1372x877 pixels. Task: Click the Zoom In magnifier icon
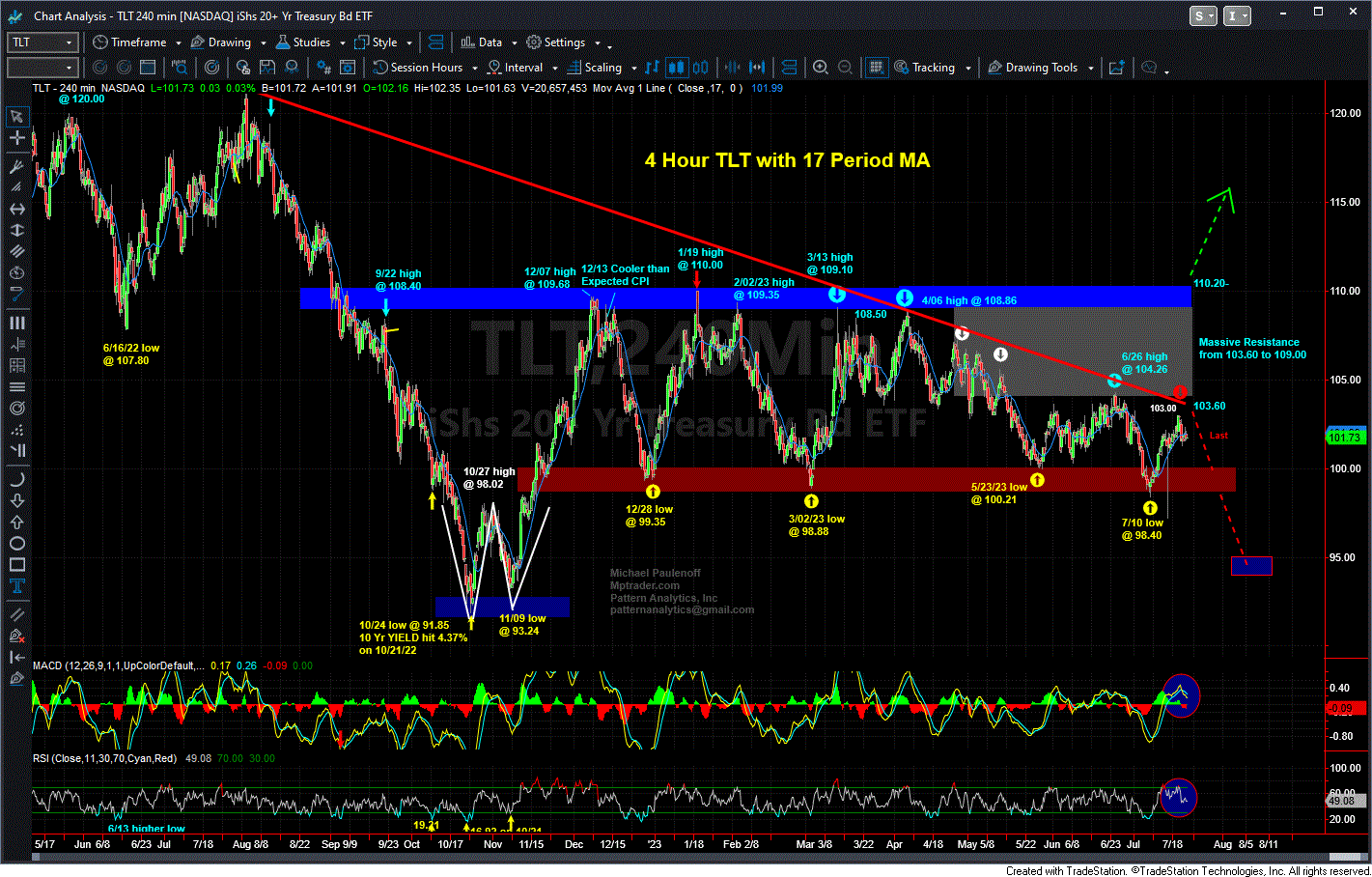[821, 68]
